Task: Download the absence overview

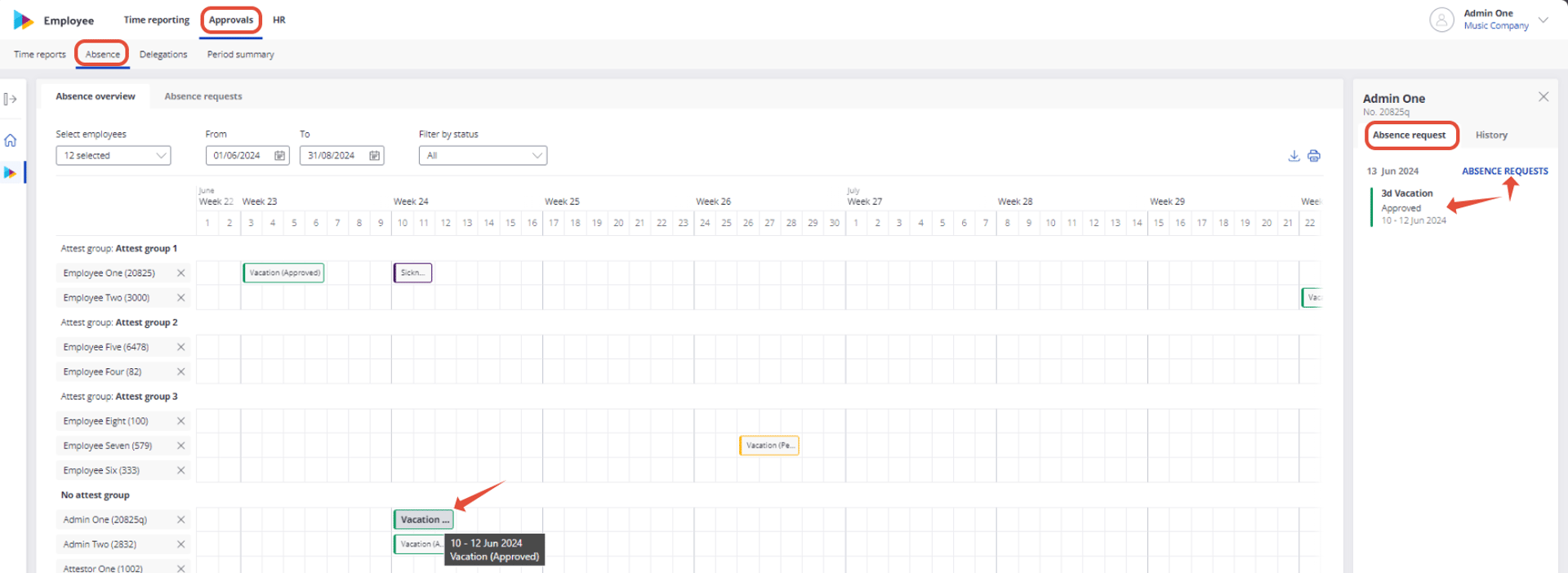Action: (1294, 156)
